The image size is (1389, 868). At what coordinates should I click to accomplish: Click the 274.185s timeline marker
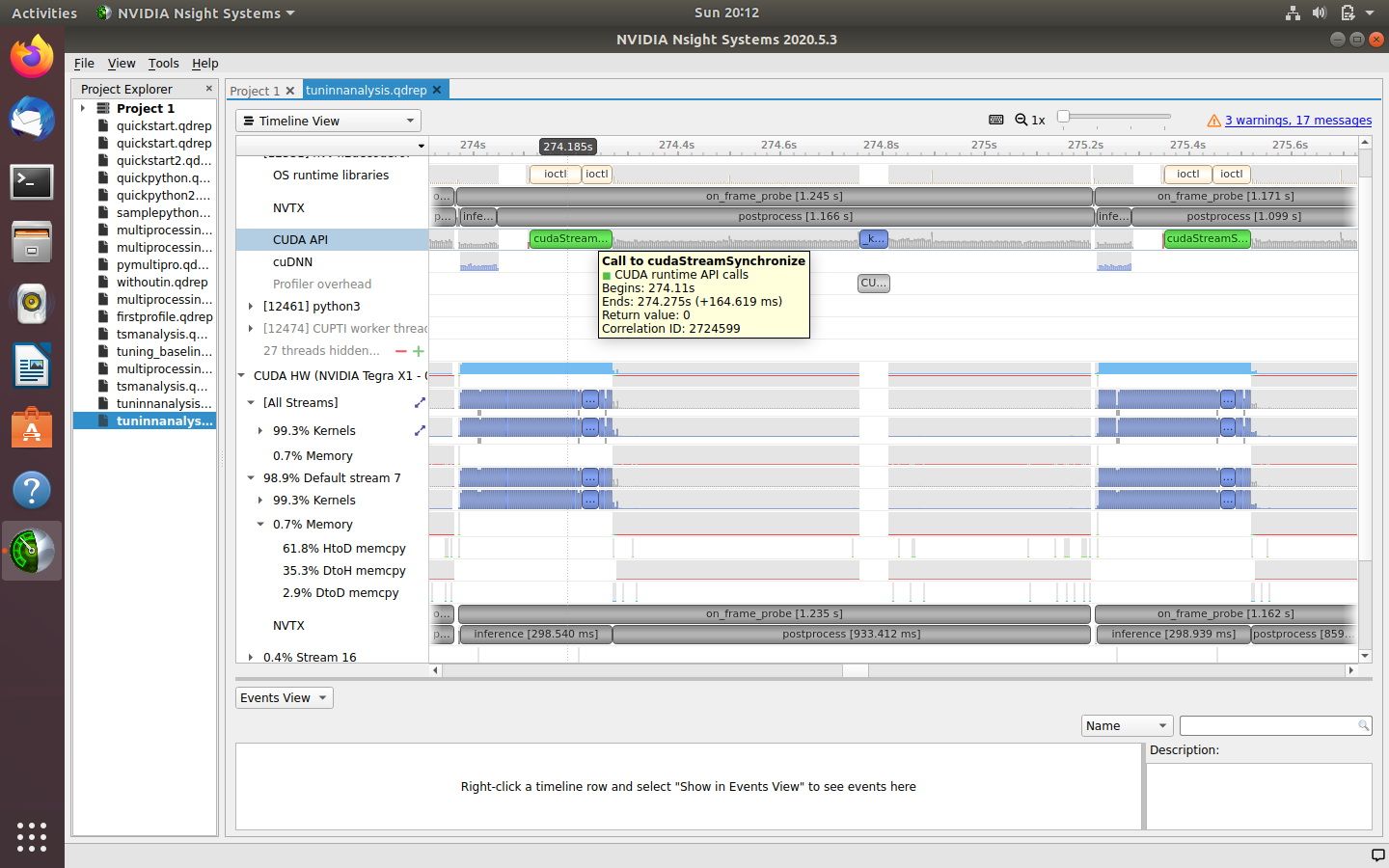[x=567, y=147]
